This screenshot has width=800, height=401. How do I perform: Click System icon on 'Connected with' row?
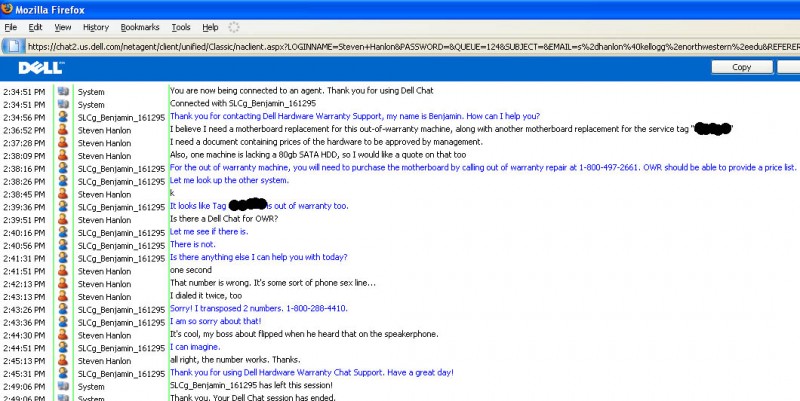pos(63,104)
